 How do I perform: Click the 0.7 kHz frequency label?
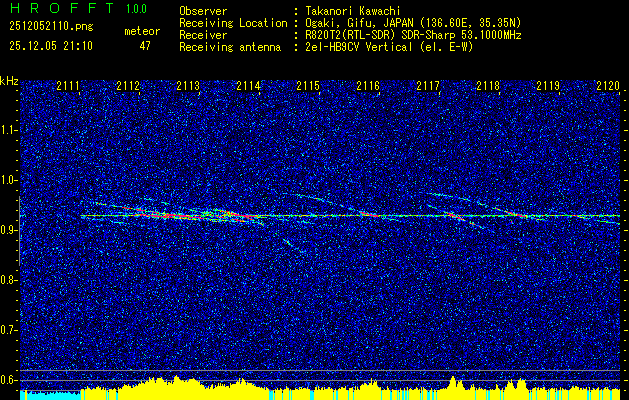[8, 330]
